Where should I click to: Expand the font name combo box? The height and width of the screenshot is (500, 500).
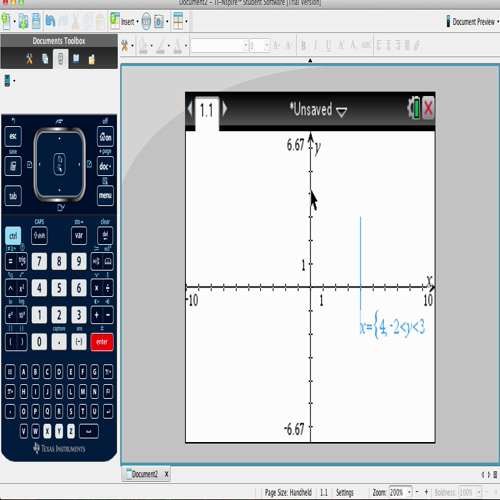click(246, 45)
